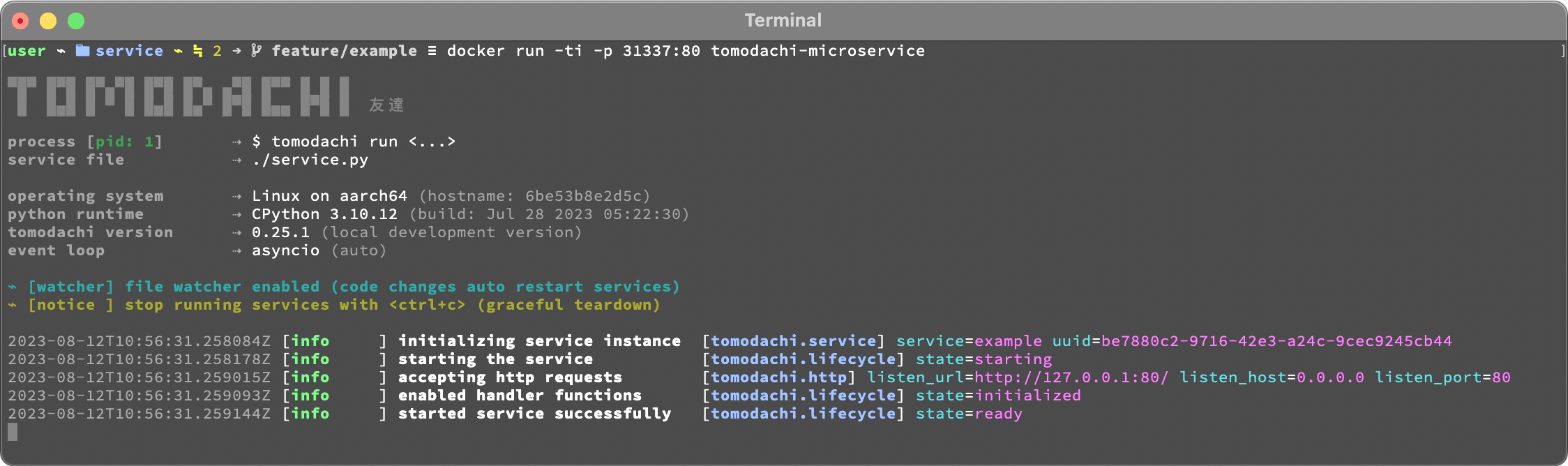Open the http://127.0.0.1:80/ URL
This screenshot has height=466, width=1568.
(x=1071, y=377)
